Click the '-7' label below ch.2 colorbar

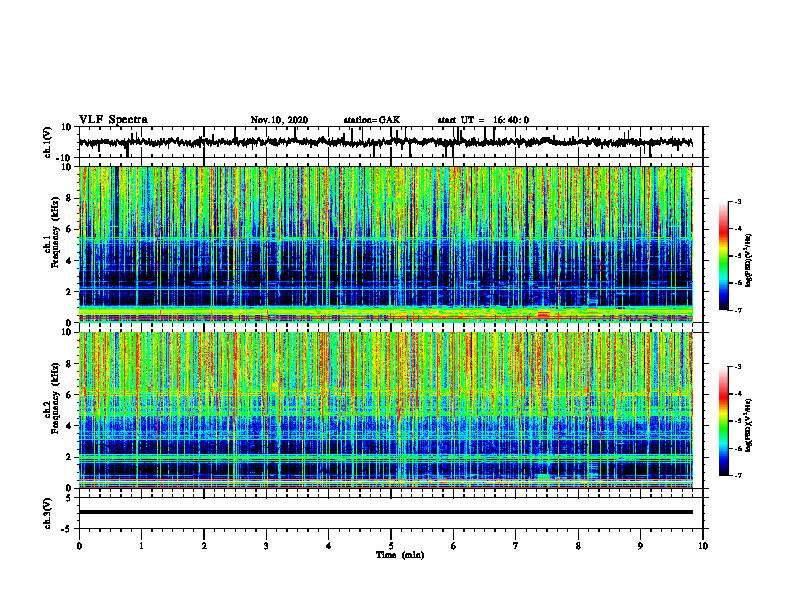738,476
